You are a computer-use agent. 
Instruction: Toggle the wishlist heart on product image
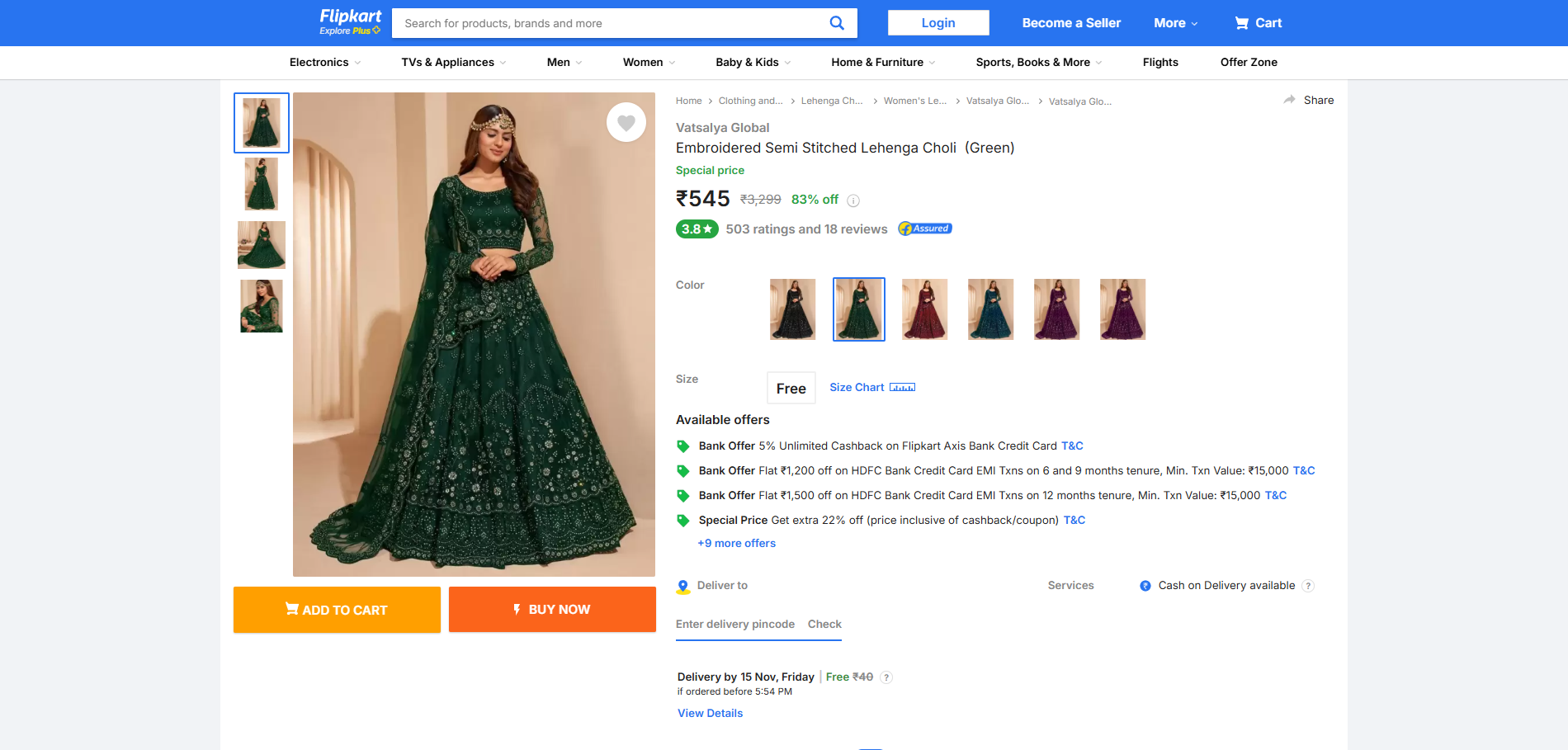click(626, 123)
